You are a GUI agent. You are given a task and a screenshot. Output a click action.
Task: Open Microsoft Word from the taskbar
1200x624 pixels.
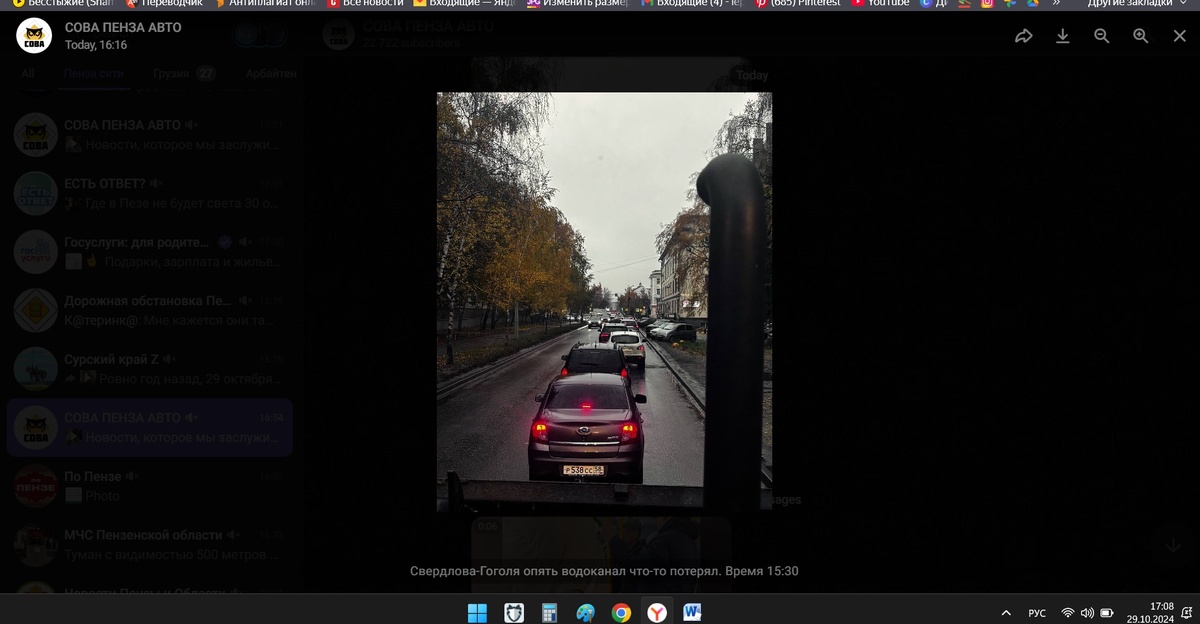click(x=693, y=612)
